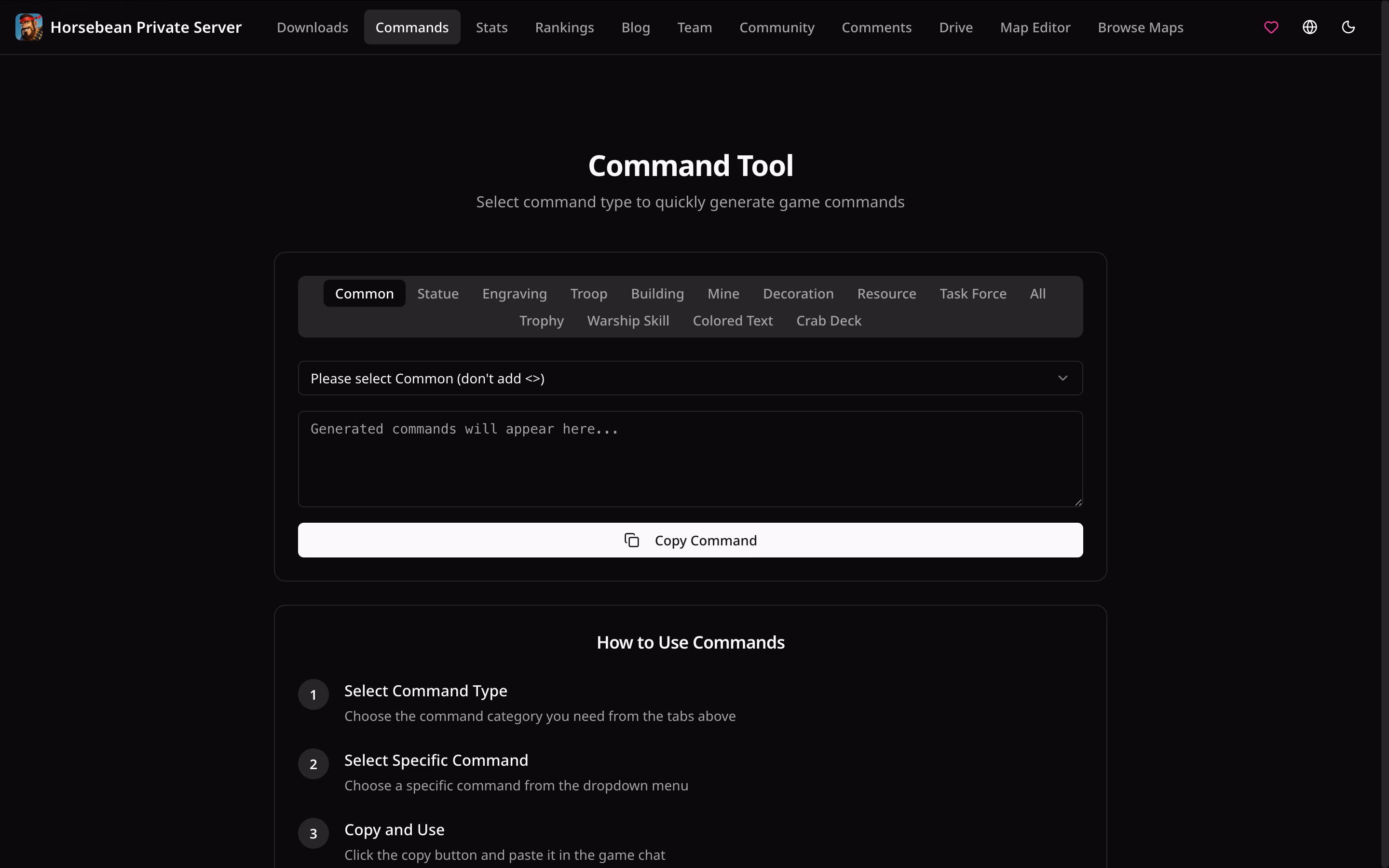Navigate to the Team page
Screen dimensions: 1389x868
(694, 27)
